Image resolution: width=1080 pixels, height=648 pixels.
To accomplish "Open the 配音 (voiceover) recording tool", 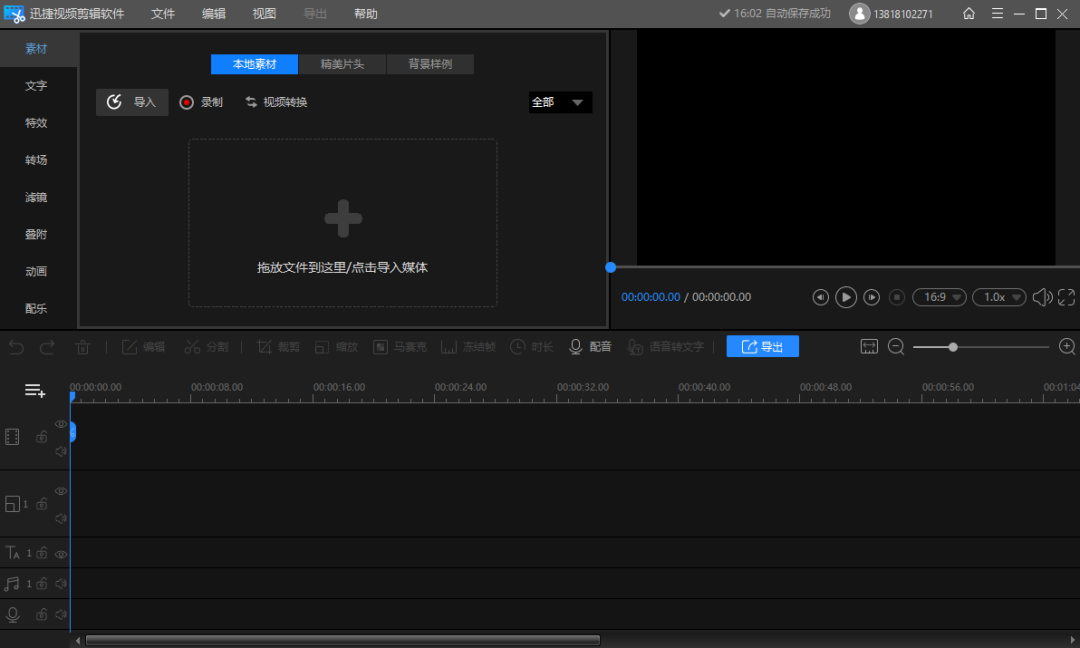I will [x=590, y=346].
